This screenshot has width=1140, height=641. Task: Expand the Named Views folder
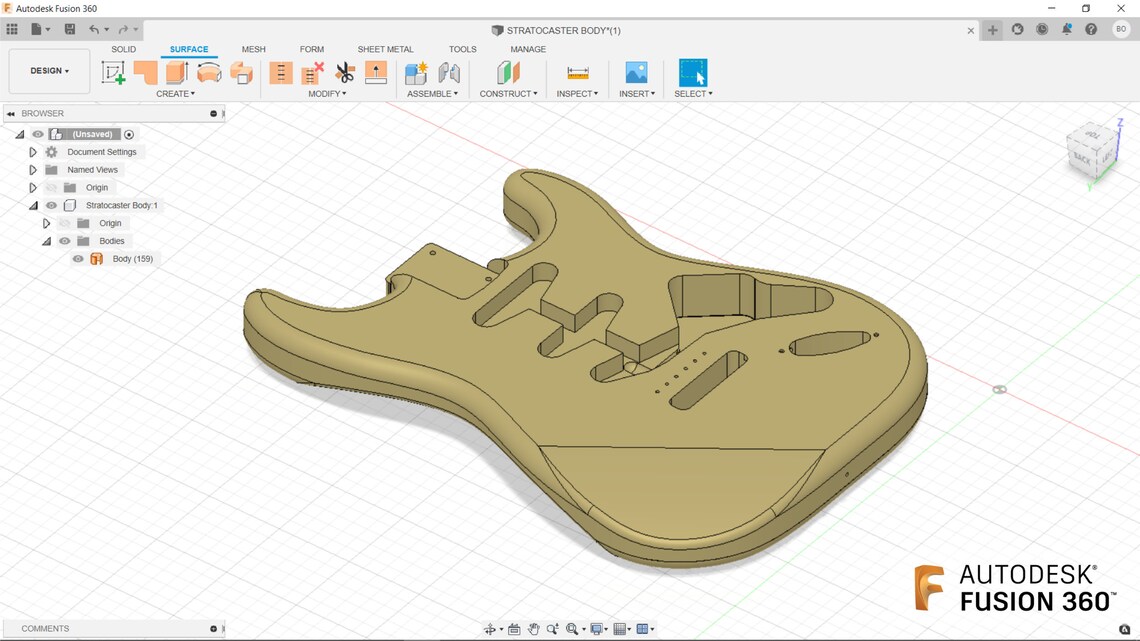[33, 169]
